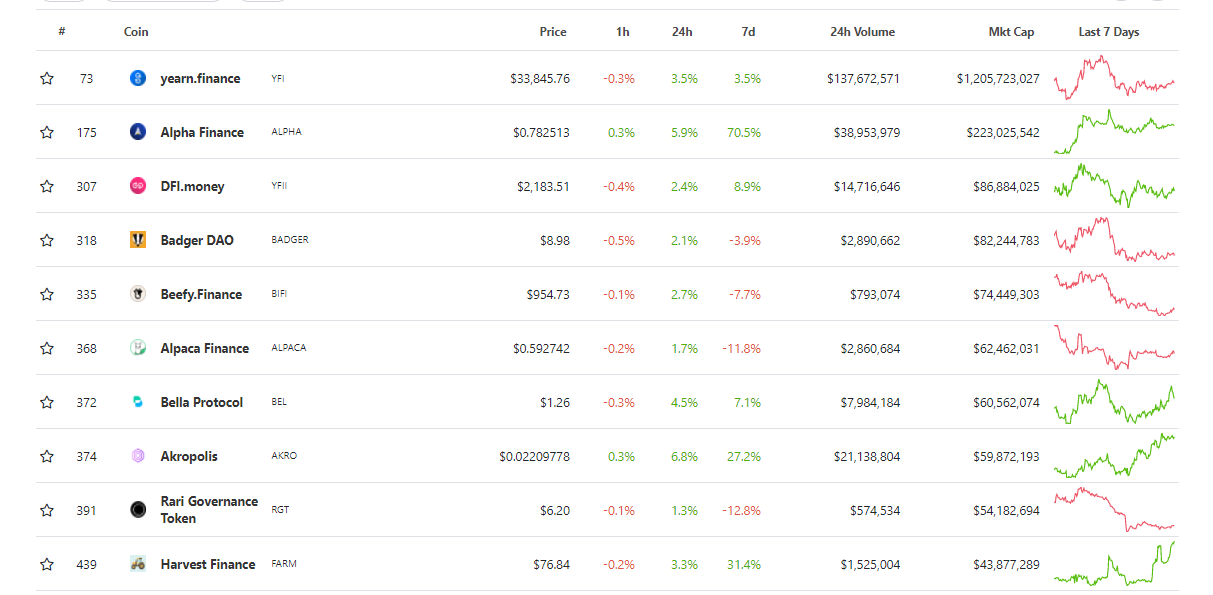Viewport: 1213px width, 595px height.
Task: Toggle favorite star for Akropolis
Action: click(47, 456)
